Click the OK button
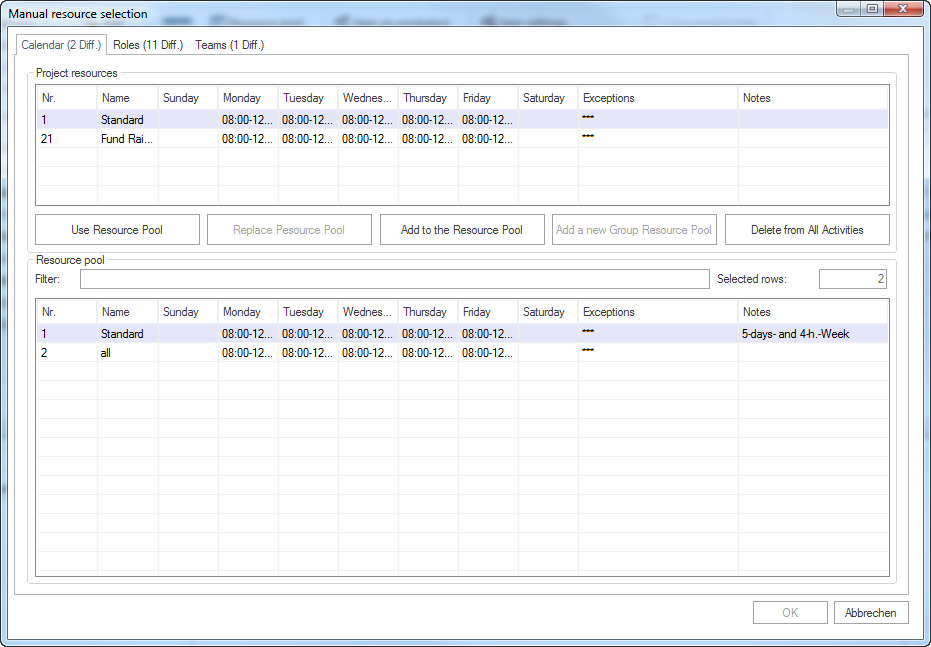This screenshot has height=647, width=931. (790, 613)
